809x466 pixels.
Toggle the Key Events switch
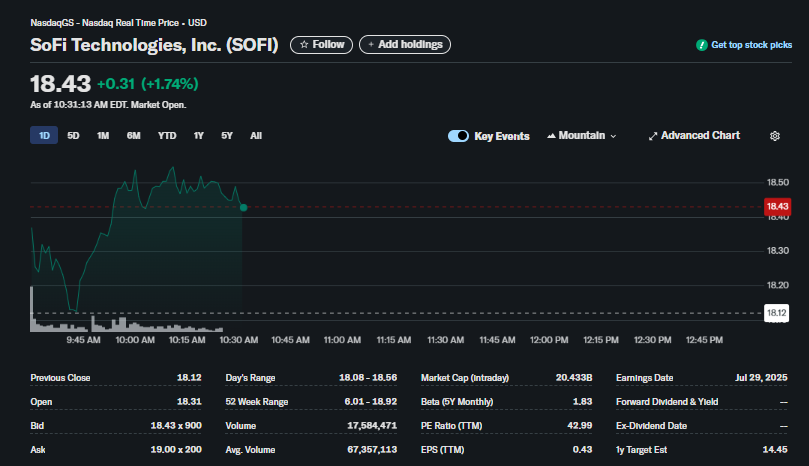pyautogui.click(x=458, y=136)
